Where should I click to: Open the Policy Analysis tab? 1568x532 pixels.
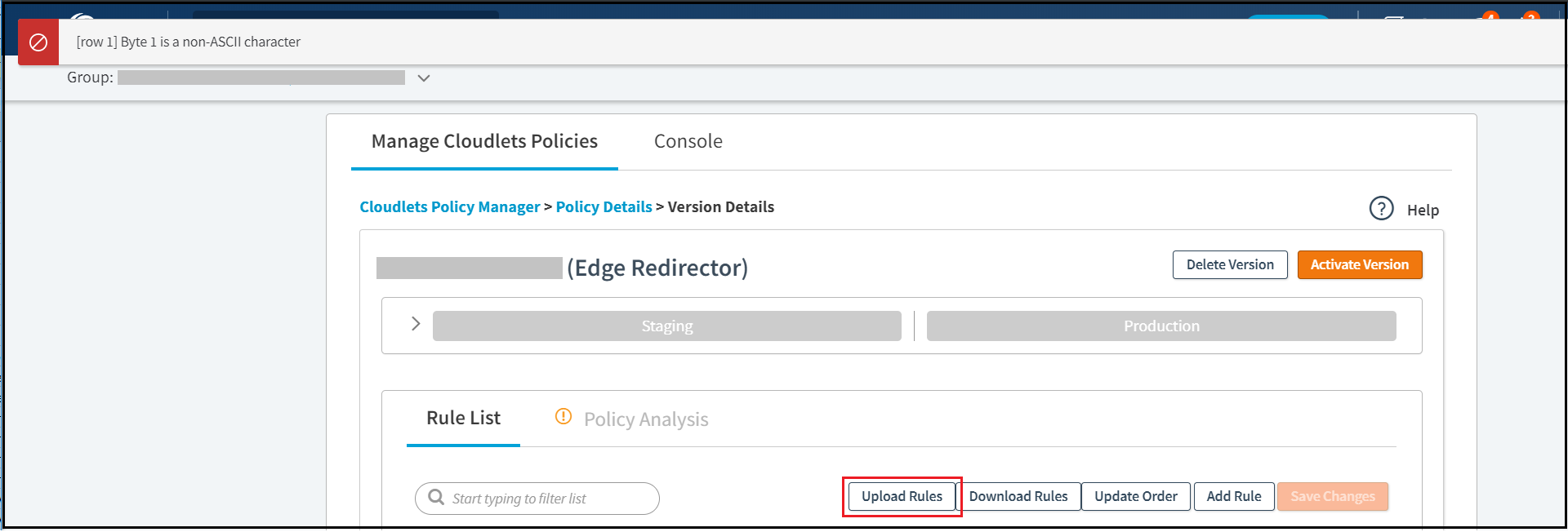[645, 419]
